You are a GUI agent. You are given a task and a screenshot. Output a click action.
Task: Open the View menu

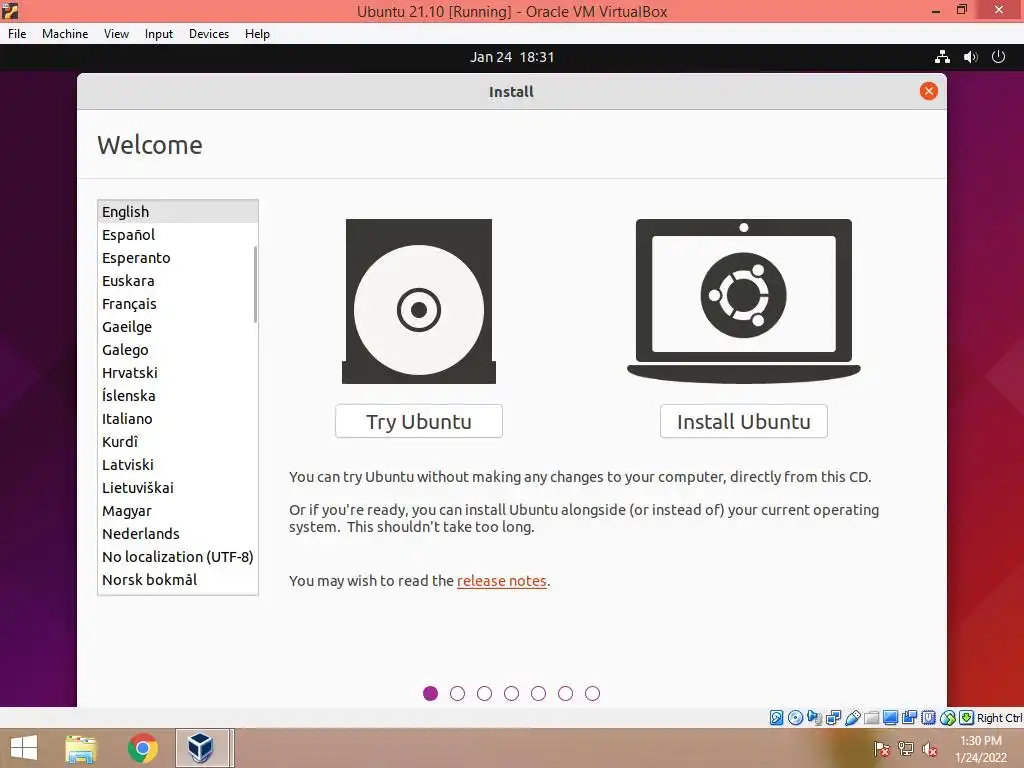click(x=116, y=33)
